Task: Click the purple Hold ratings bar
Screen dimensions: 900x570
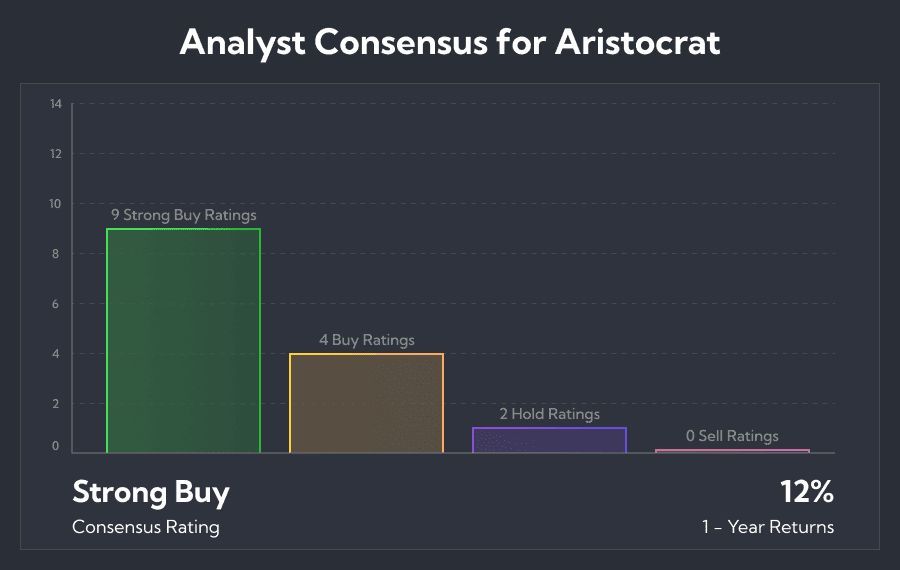Action: pyautogui.click(x=549, y=440)
